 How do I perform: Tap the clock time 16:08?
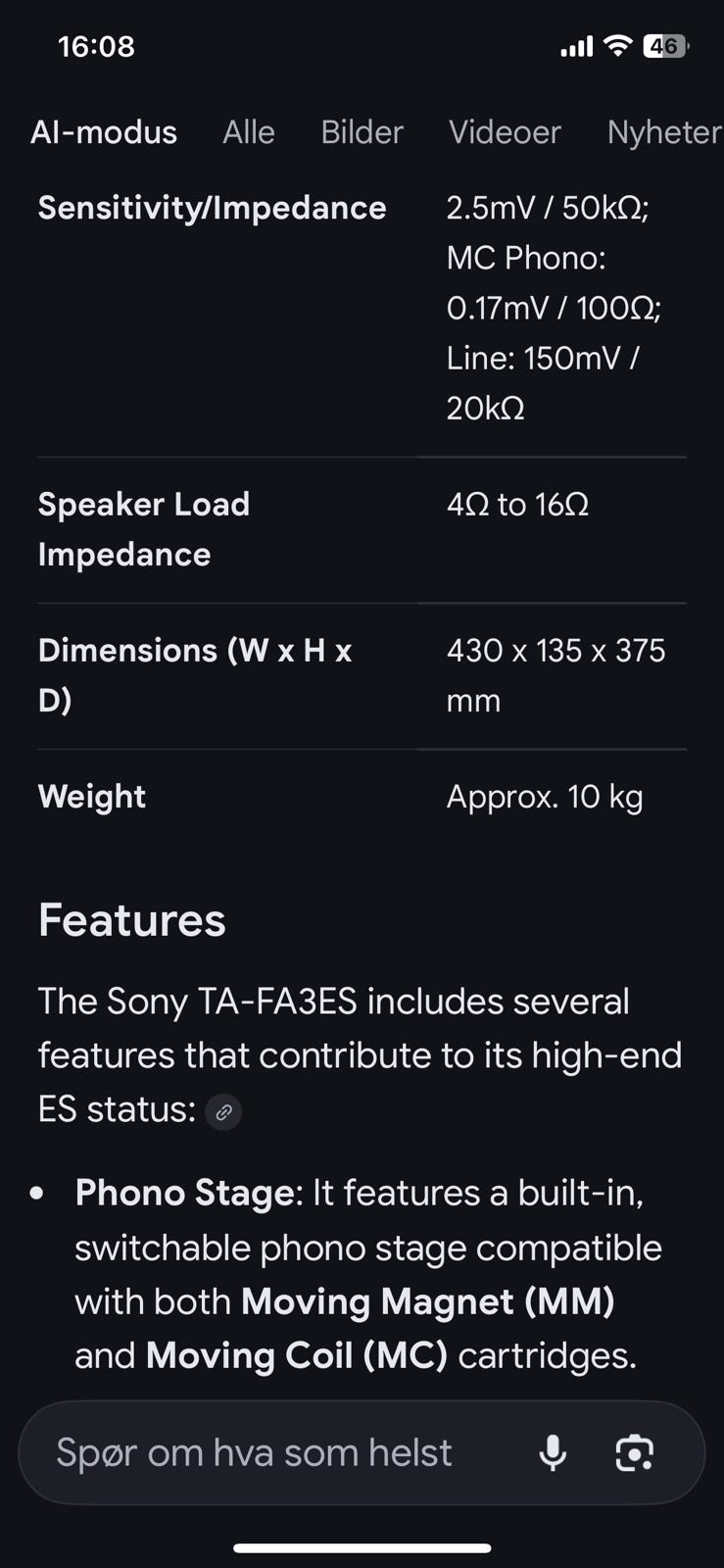coord(96,46)
